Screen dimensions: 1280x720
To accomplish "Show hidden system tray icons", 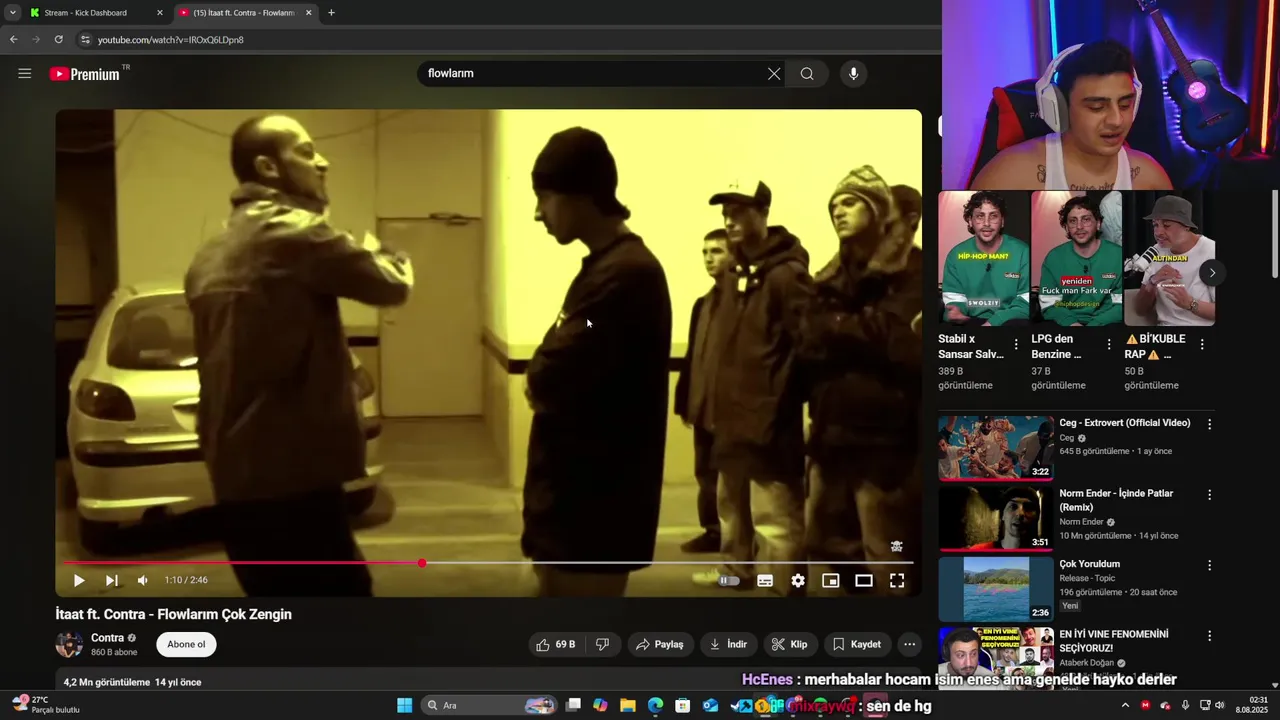I will tap(1125, 705).
